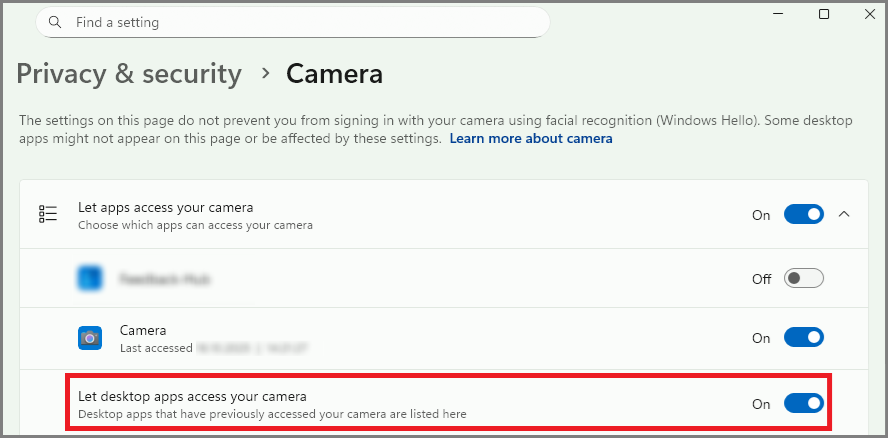Go back to Privacy & security breadcrumb

coord(129,74)
